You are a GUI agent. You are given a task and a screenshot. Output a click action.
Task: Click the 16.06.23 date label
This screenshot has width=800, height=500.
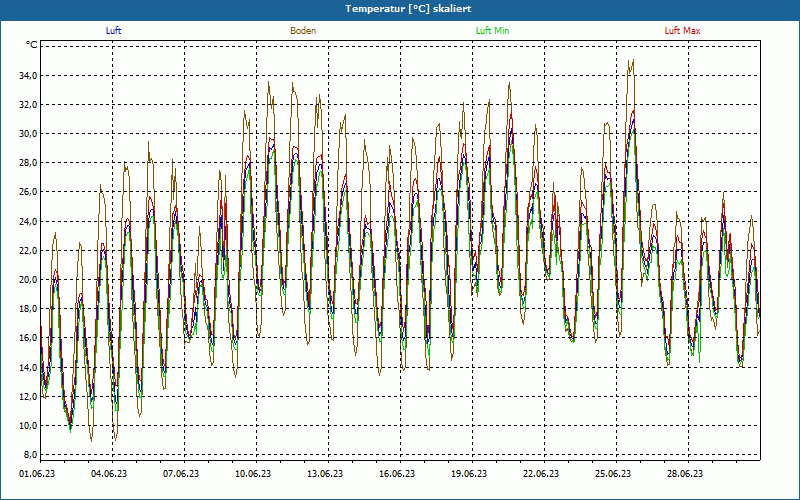(x=397, y=474)
